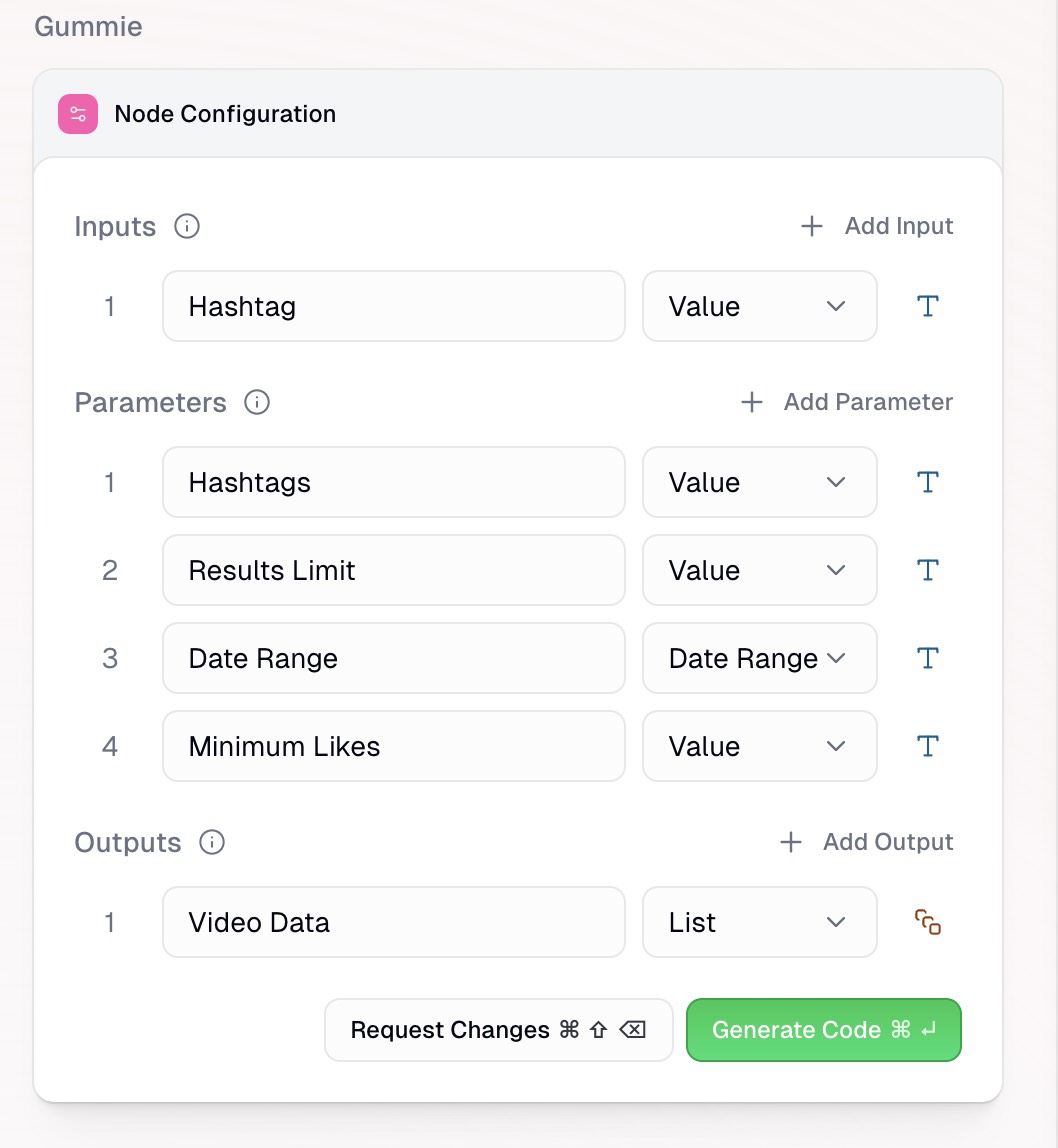The image size is (1058, 1148).
Task: Select the text icon for Hashtags parameter
Action: pos(926,482)
